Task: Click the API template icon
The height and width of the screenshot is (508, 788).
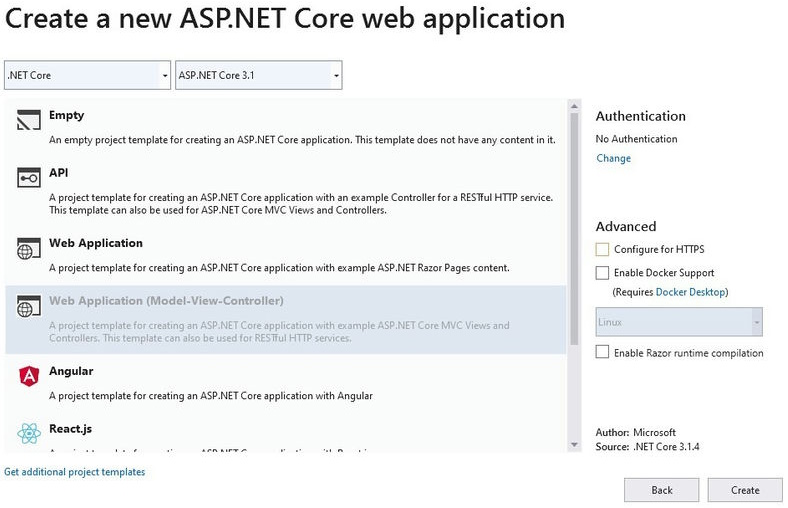Action: click(28, 179)
